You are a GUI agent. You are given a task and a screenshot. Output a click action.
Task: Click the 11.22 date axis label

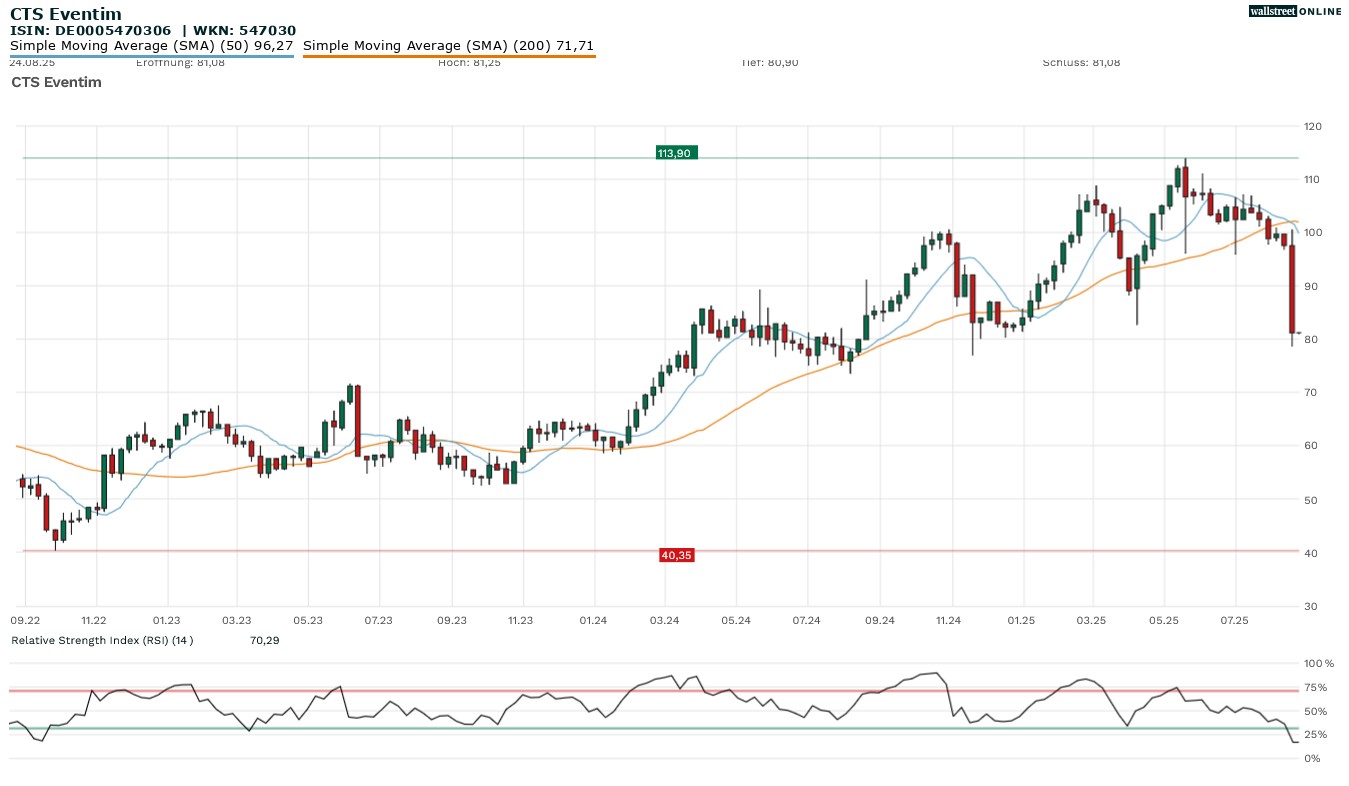[x=94, y=621]
